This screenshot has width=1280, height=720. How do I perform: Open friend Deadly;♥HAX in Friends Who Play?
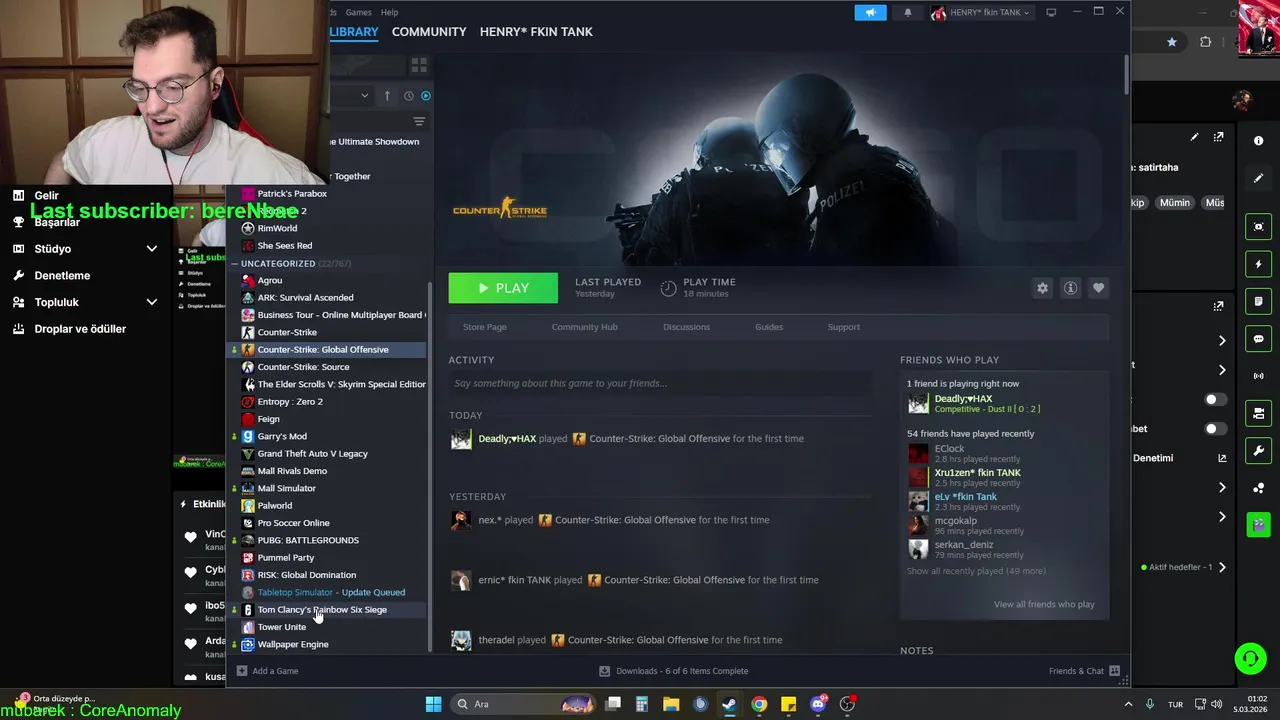963,399
